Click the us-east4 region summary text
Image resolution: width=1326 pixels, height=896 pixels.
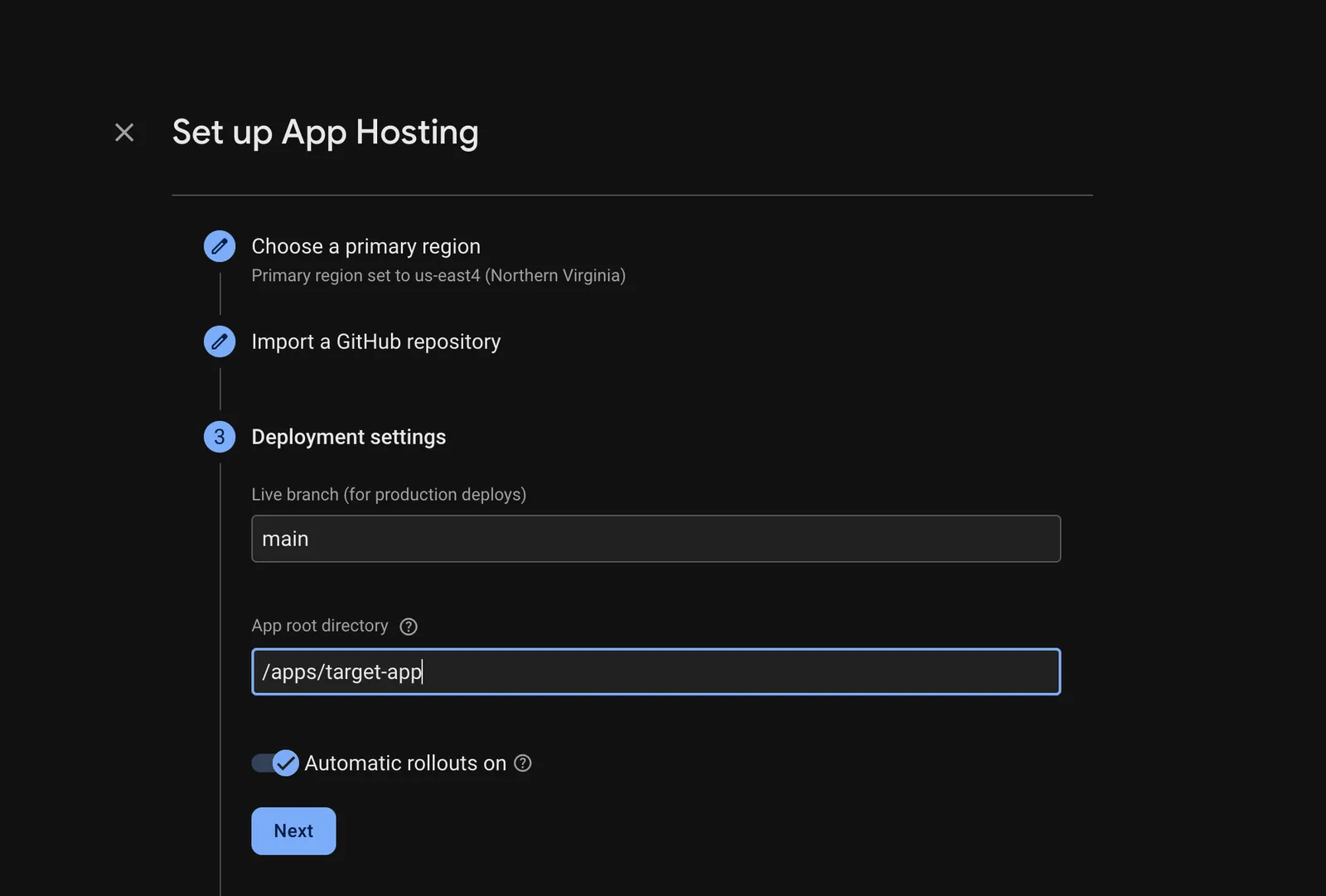[x=438, y=275]
